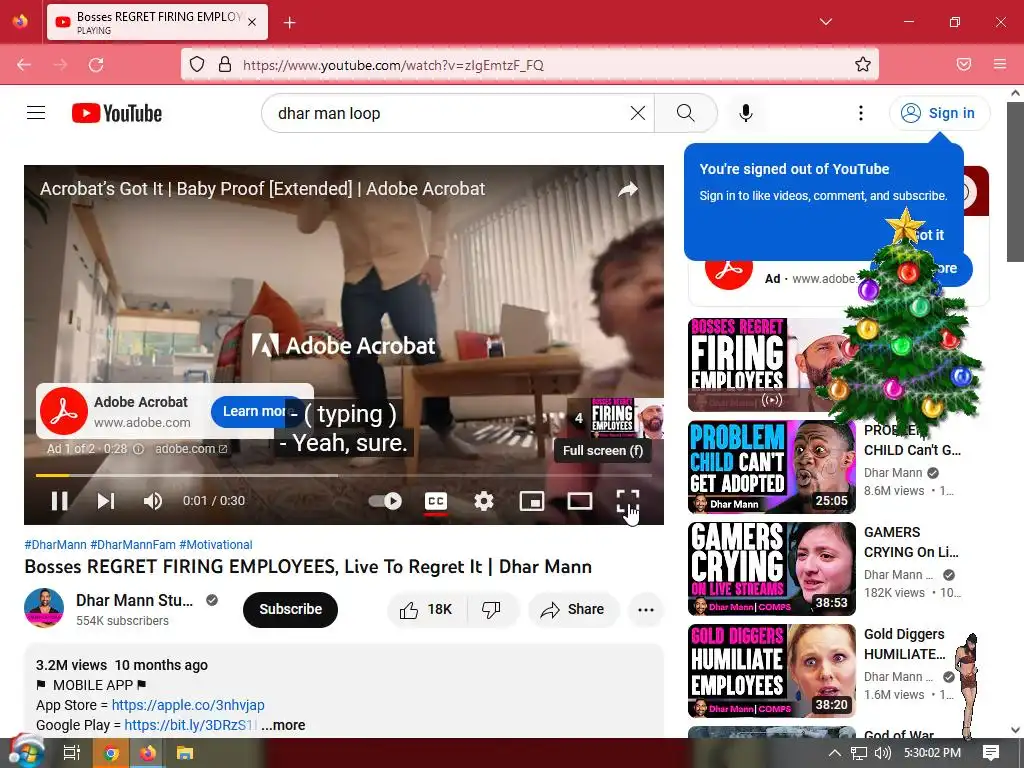Screen dimensions: 1024x768
Task: Open Gold Diggers Humiliate Employees thumbnail
Action: (772, 671)
